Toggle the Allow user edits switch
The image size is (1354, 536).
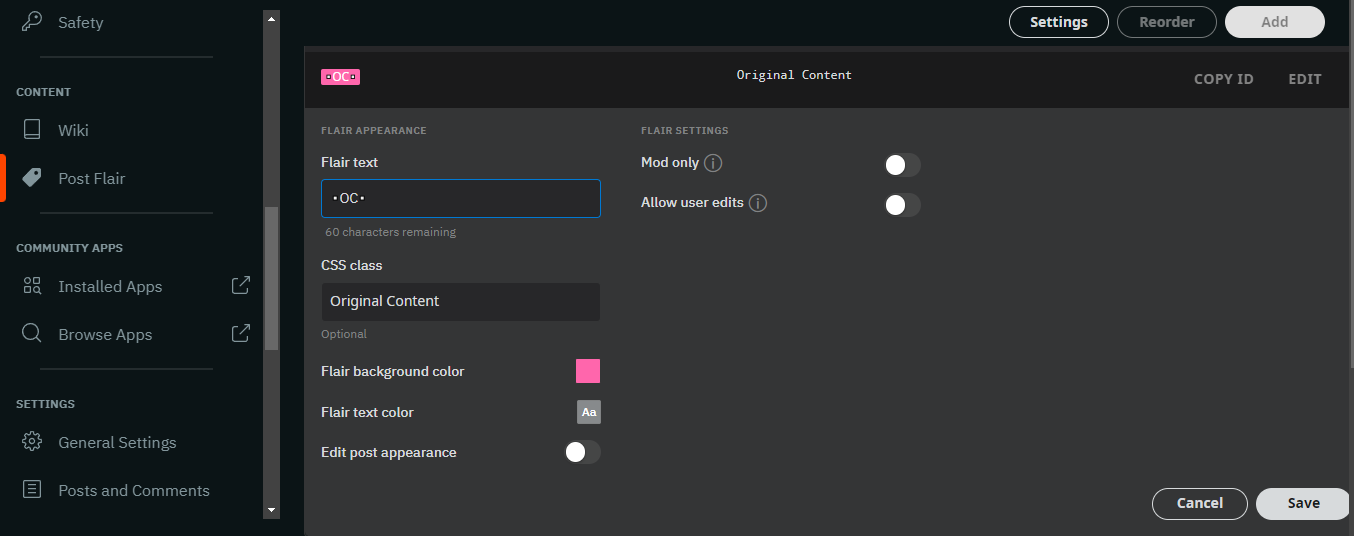point(902,205)
